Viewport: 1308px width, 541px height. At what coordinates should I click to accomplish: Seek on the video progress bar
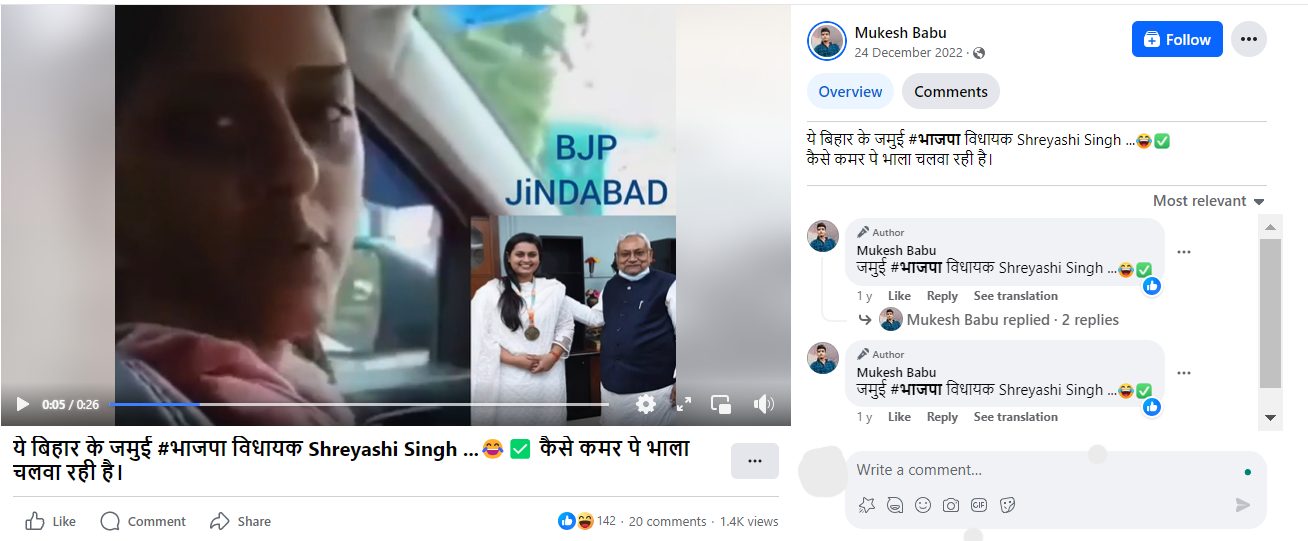[358, 405]
